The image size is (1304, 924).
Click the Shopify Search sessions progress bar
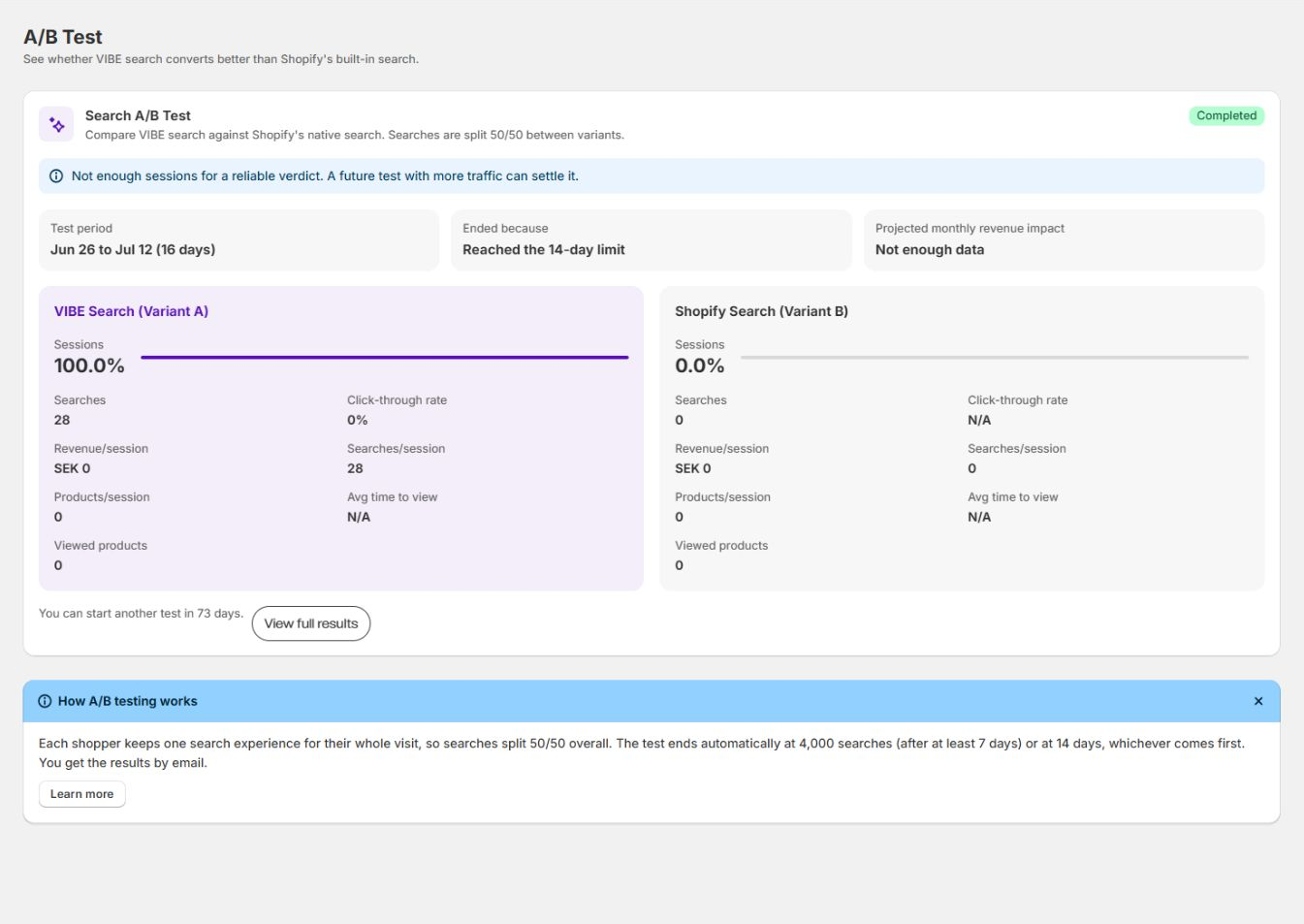(x=995, y=357)
